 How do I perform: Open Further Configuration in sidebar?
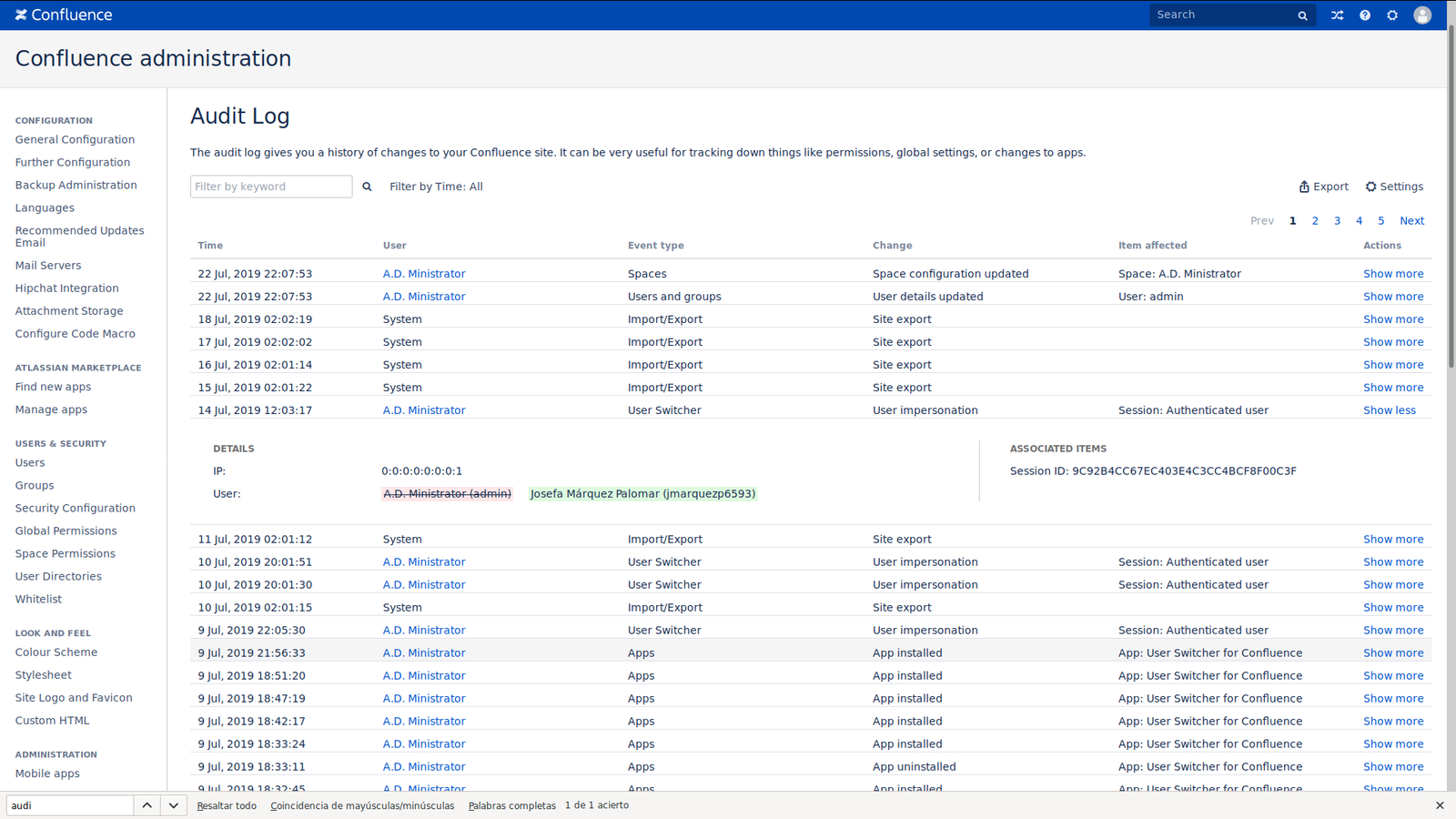coord(73,163)
